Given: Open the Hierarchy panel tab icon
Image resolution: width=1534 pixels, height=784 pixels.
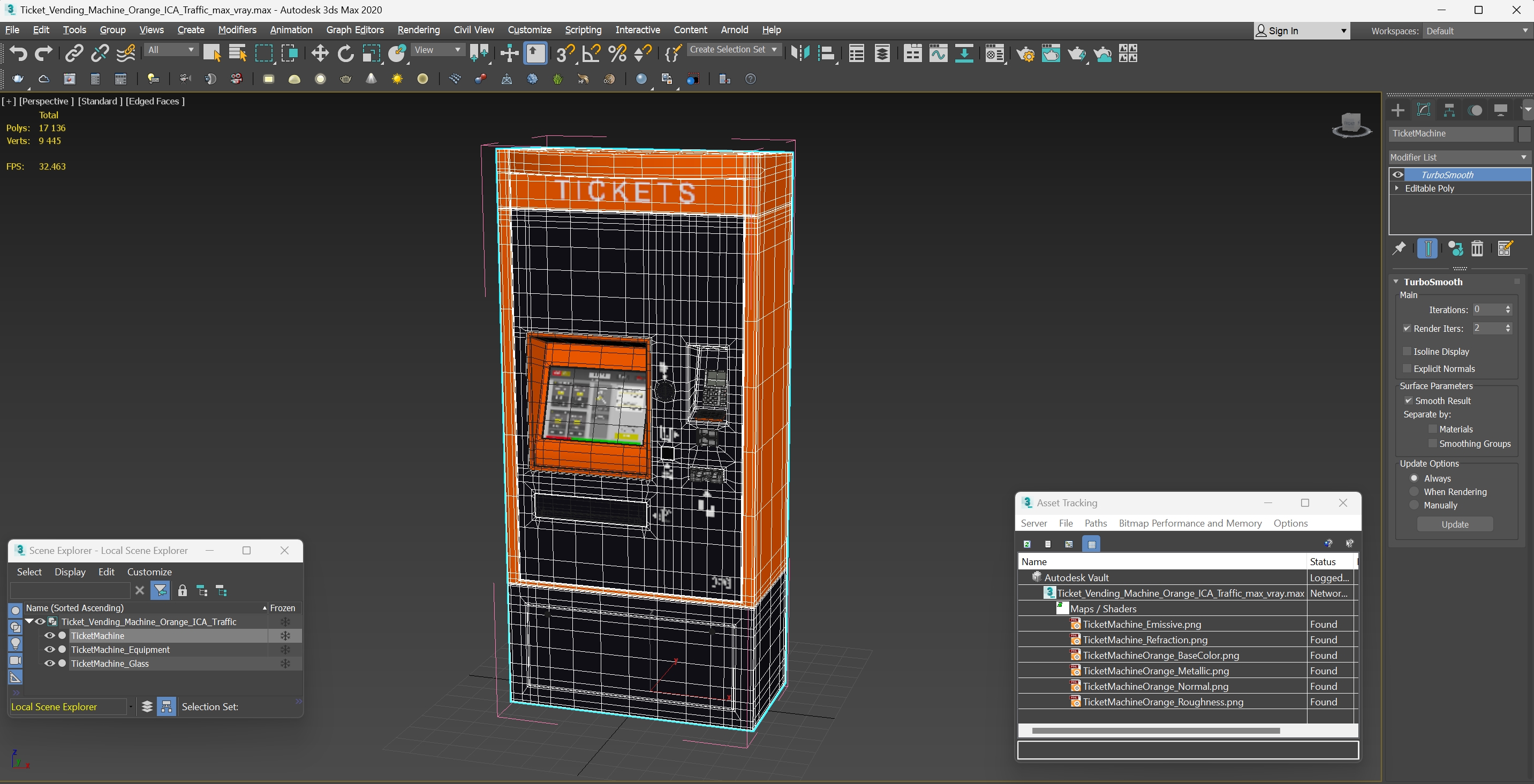Looking at the screenshot, I should click(x=1449, y=110).
